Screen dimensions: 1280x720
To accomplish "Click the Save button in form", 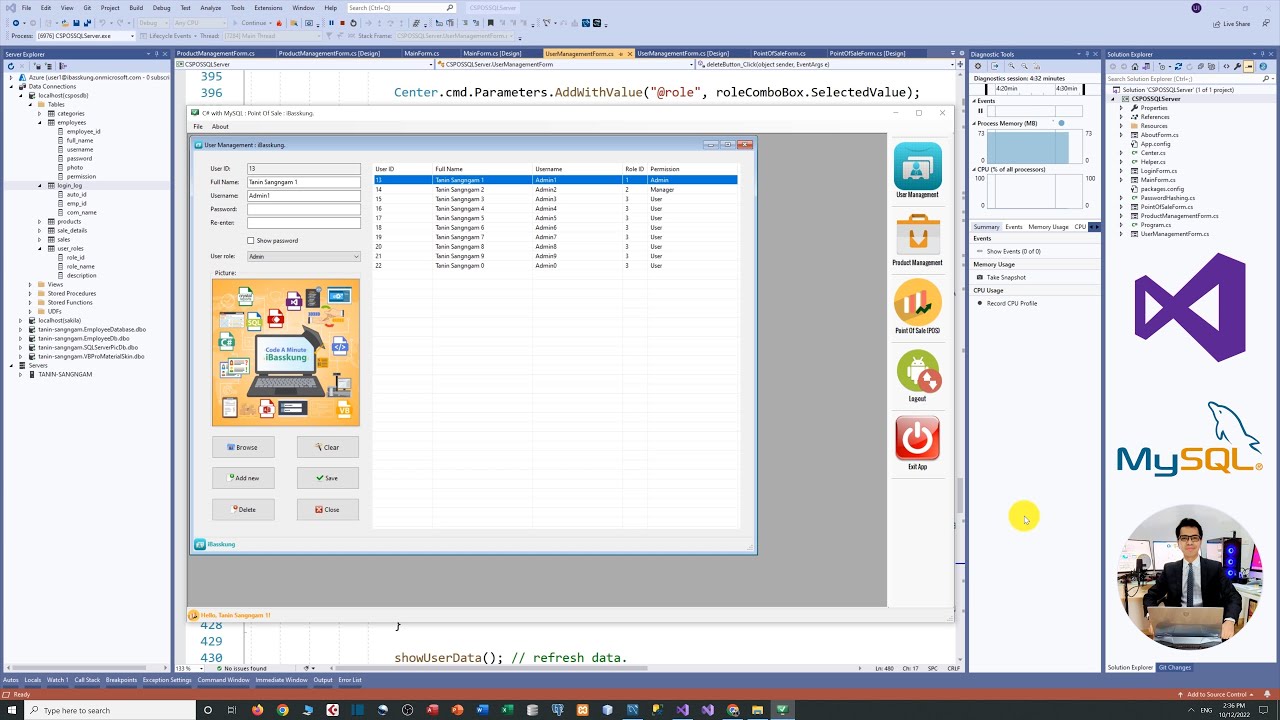I will pyautogui.click(x=327, y=478).
